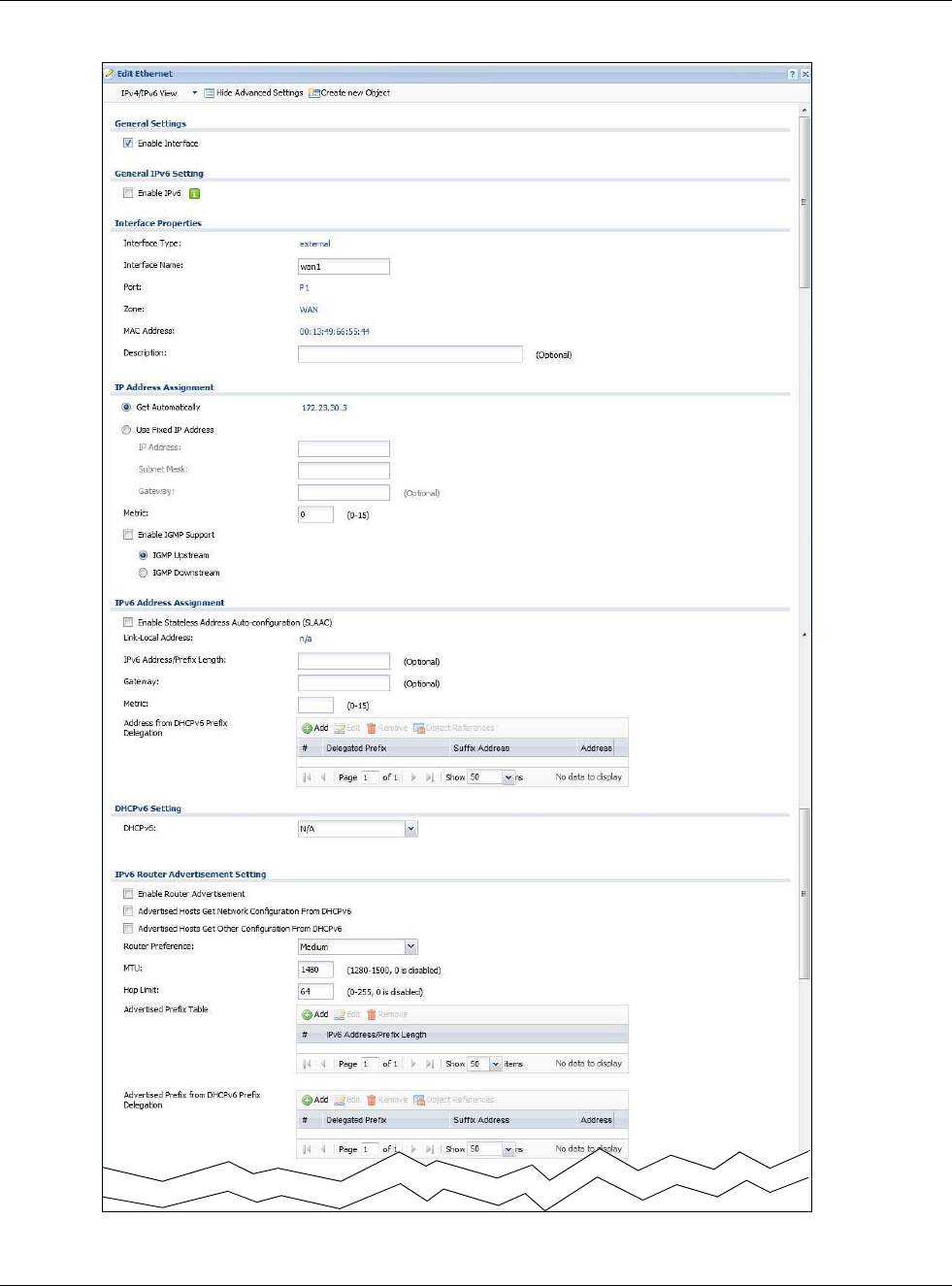Choose the IGMP Upstream radio button
952x1286 pixels.
(x=144, y=555)
